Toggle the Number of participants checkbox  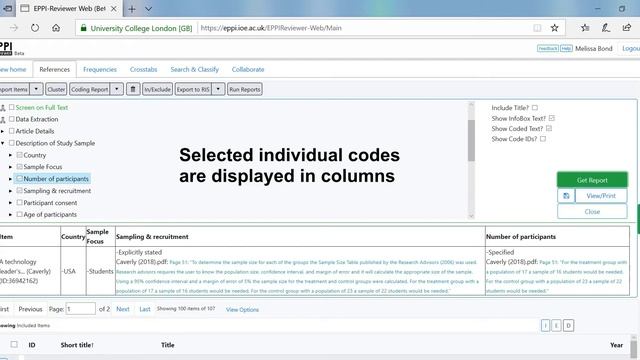(x=20, y=179)
